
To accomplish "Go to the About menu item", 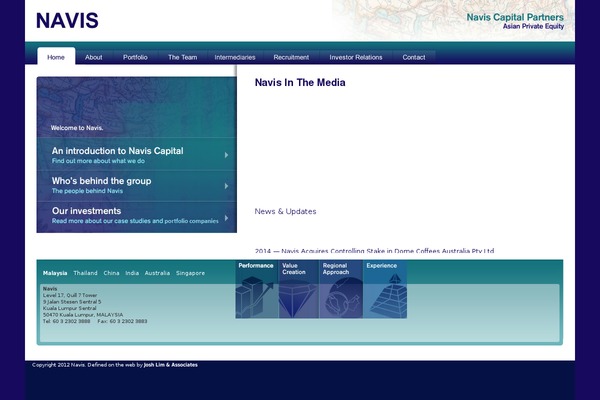I will click(94, 57).
